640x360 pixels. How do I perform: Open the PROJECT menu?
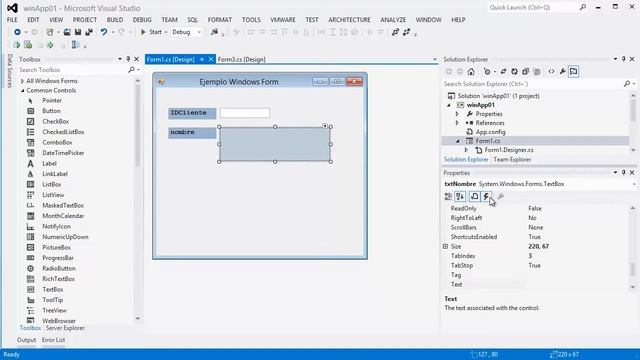(x=84, y=20)
